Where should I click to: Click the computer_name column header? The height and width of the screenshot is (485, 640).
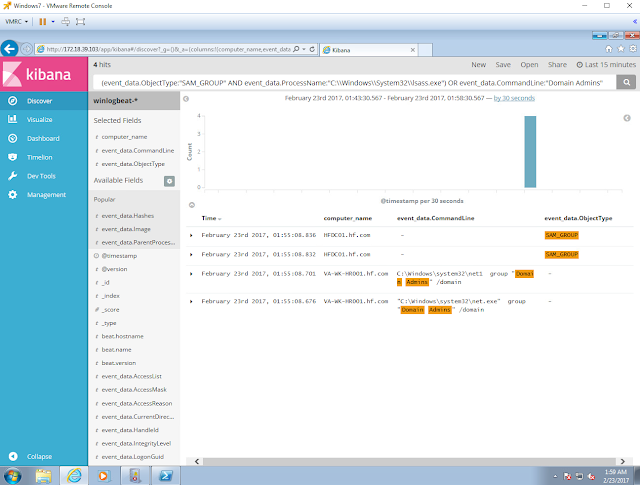pyautogui.click(x=347, y=218)
